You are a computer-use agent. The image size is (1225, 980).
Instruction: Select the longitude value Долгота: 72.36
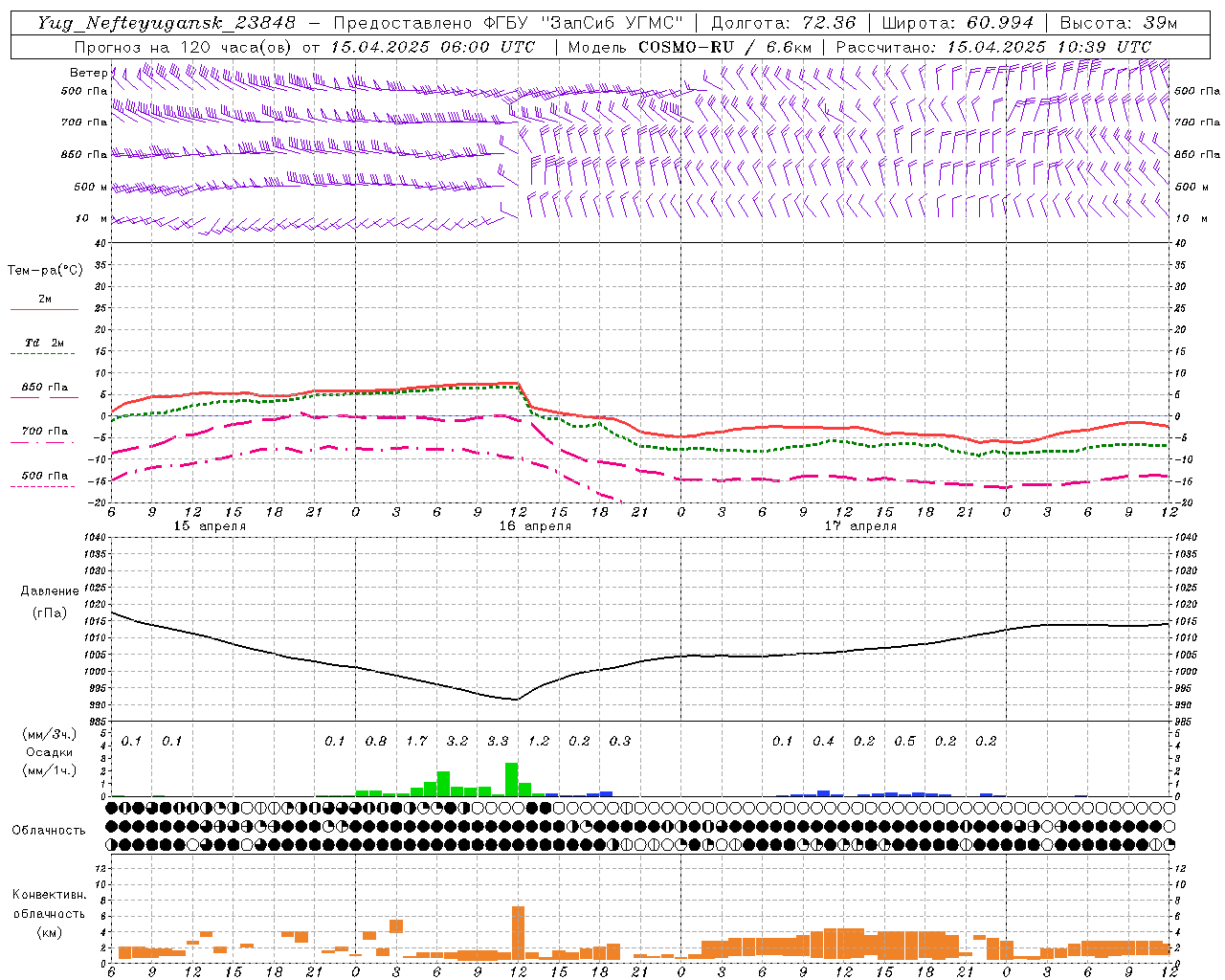pos(783,23)
